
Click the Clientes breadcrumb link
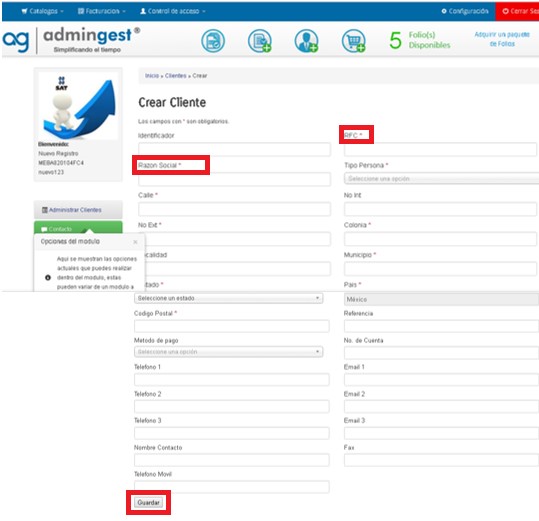(x=175, y=76)
